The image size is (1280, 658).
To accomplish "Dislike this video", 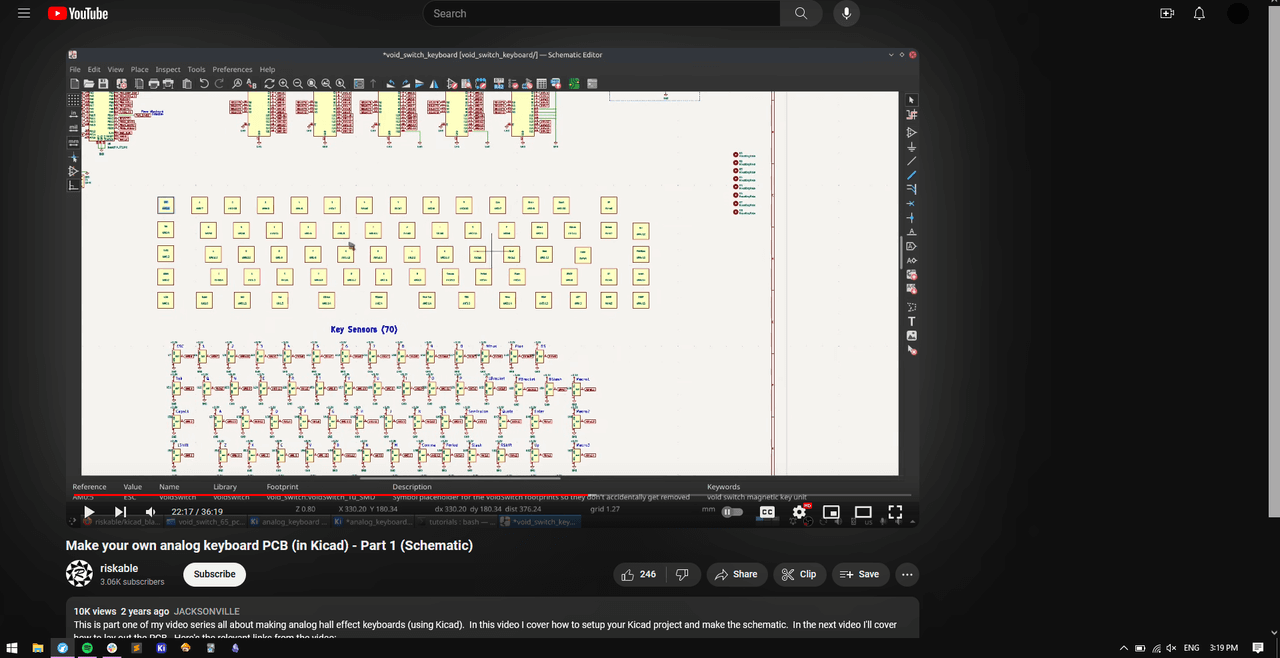I will (x=682, y=574).
